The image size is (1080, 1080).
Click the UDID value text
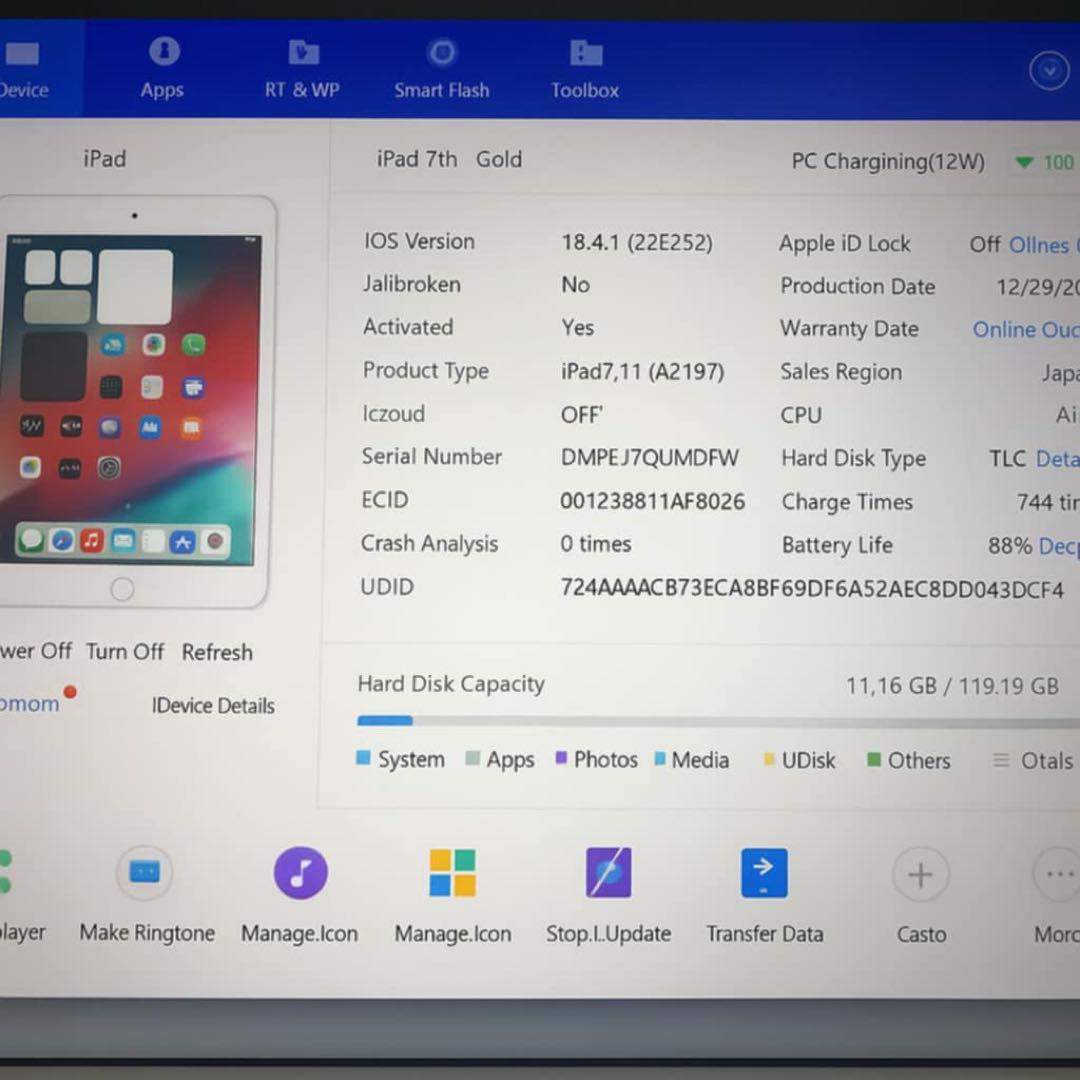tap(812, 589)
